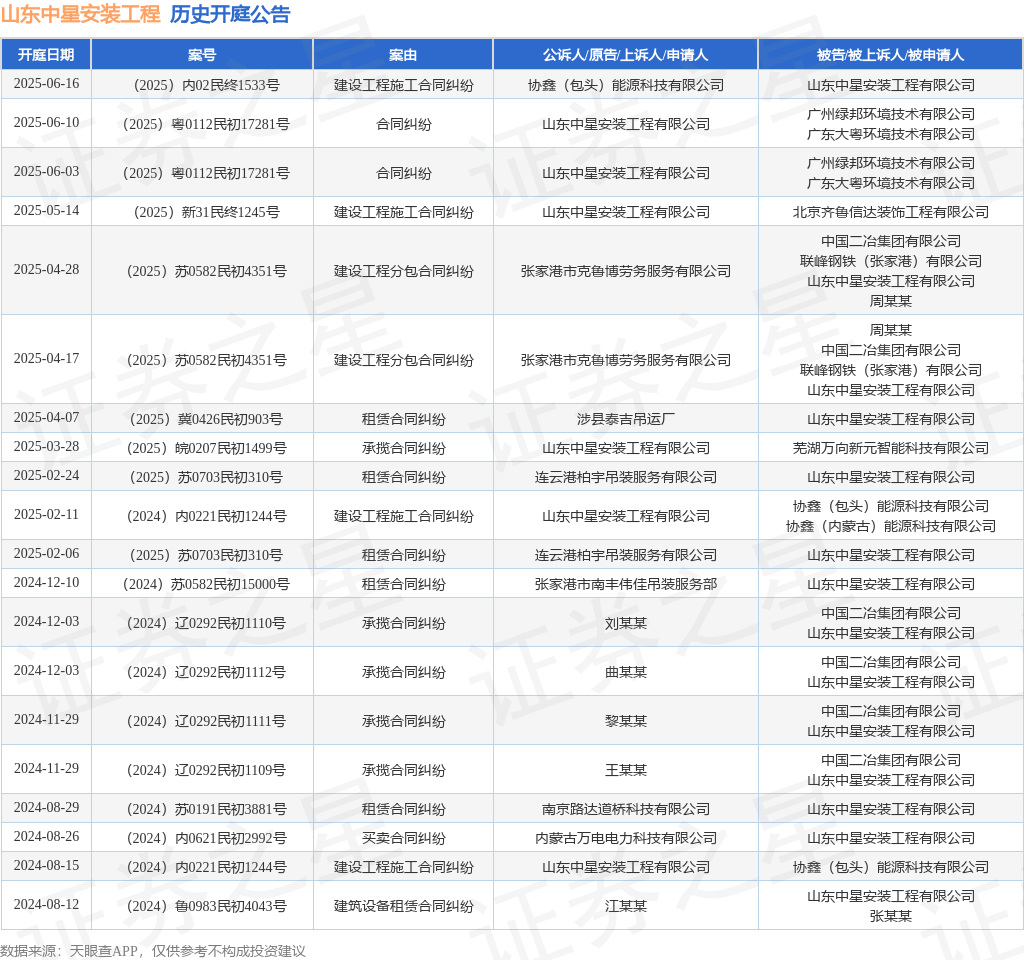This screenshot has width=1024, height=960.
Task: Select the date cell 2024-08-26
Action: tap(46, 837)
